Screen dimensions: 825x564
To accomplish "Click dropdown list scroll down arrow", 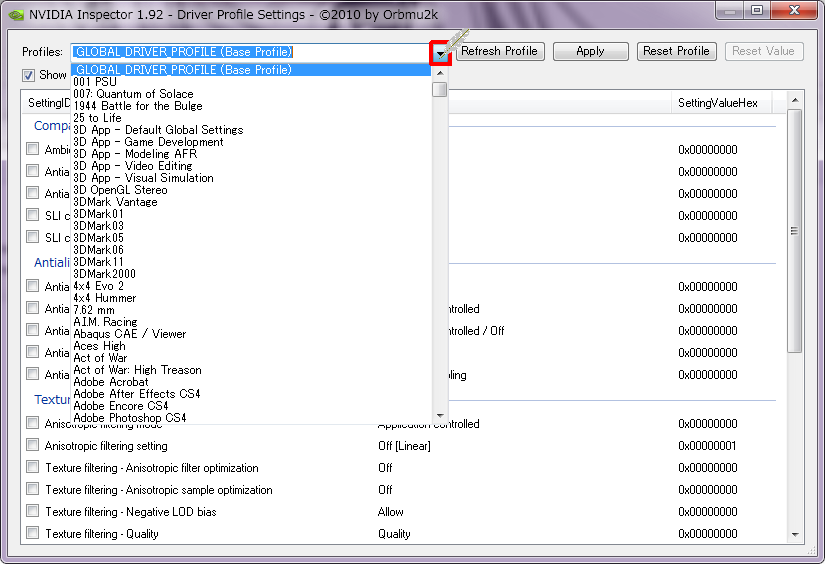I will pyautogui.click(x=440, y=416).
